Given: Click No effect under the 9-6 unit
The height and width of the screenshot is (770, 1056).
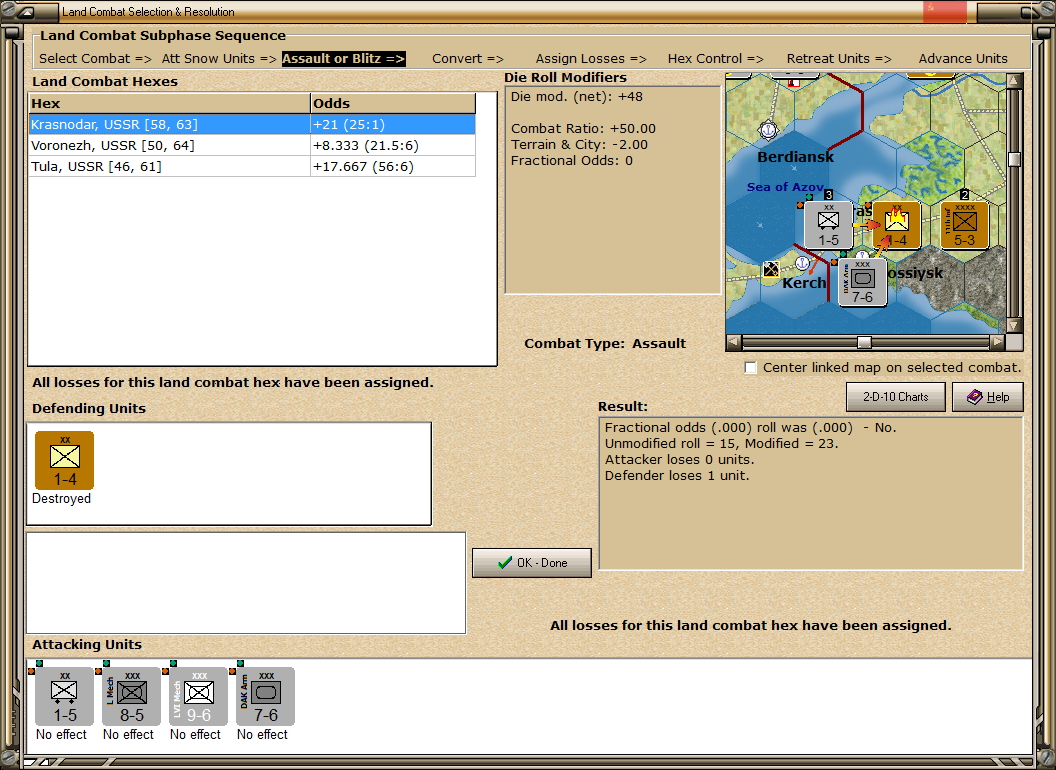Looking at the screenshot, I should (x=195, y=734).
